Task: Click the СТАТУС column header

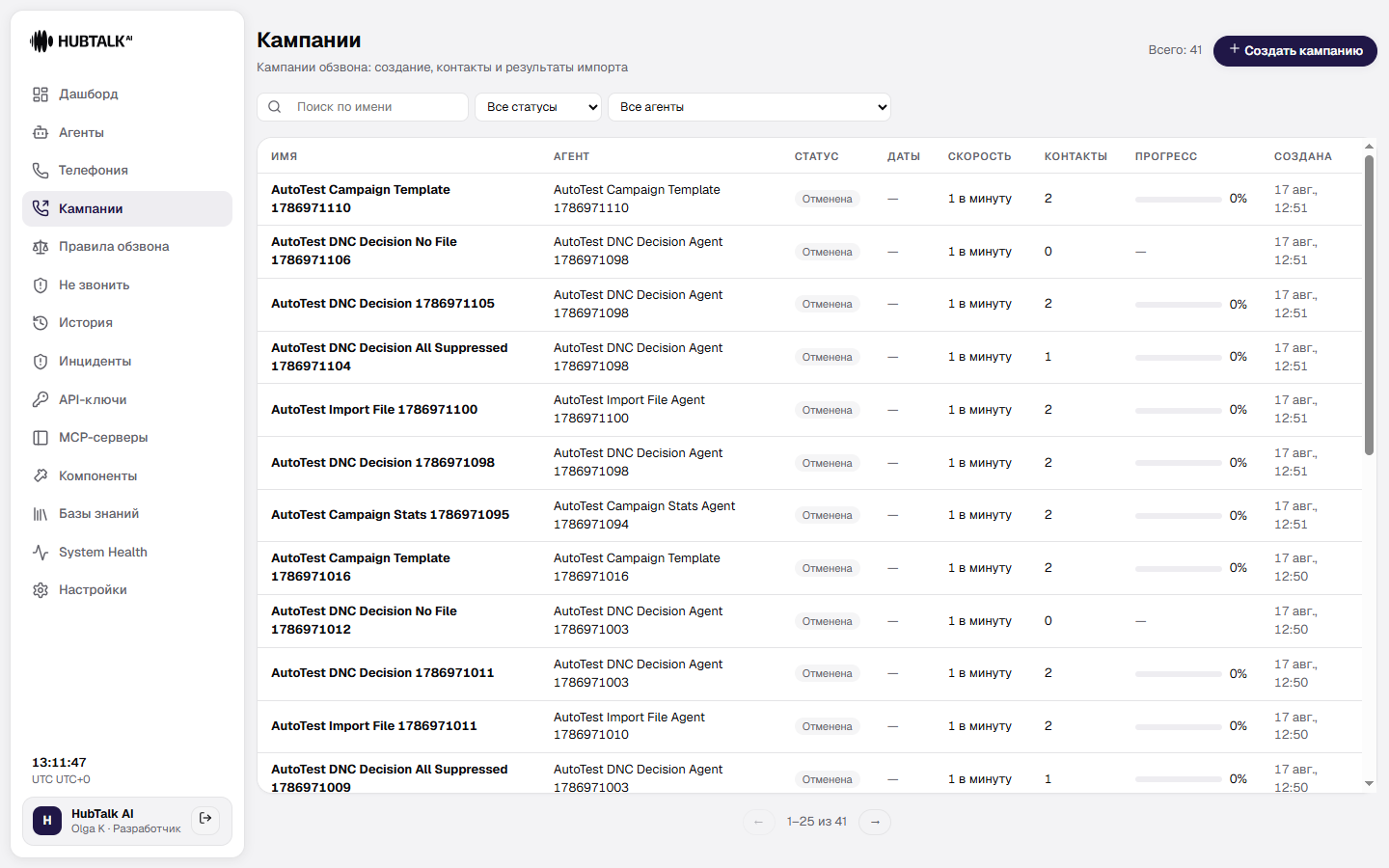Action: click(816, 156)
